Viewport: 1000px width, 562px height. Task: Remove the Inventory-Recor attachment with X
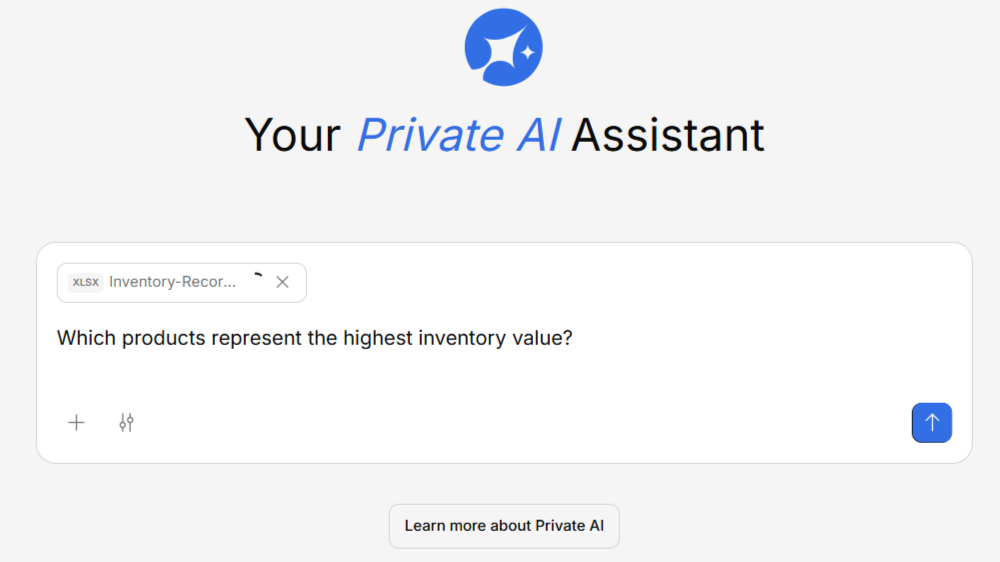point(282,282)
